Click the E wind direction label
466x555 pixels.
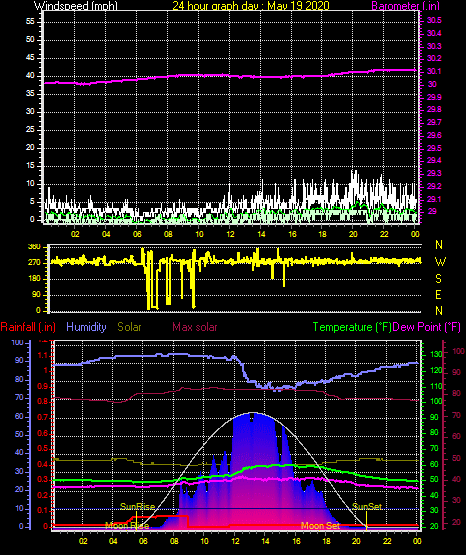438,294
